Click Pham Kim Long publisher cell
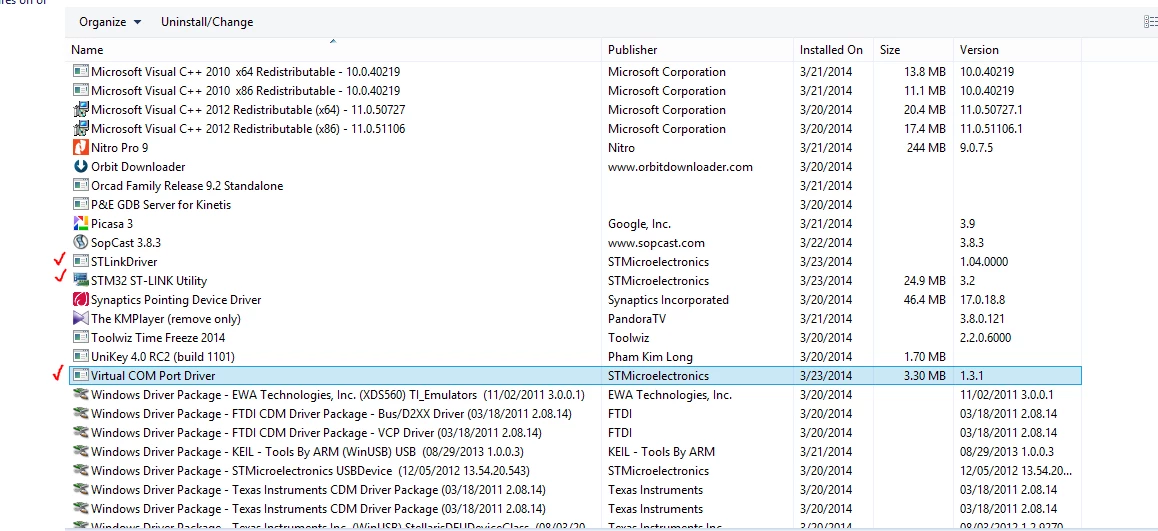The image size is (1158, 531). coord(650,357)
